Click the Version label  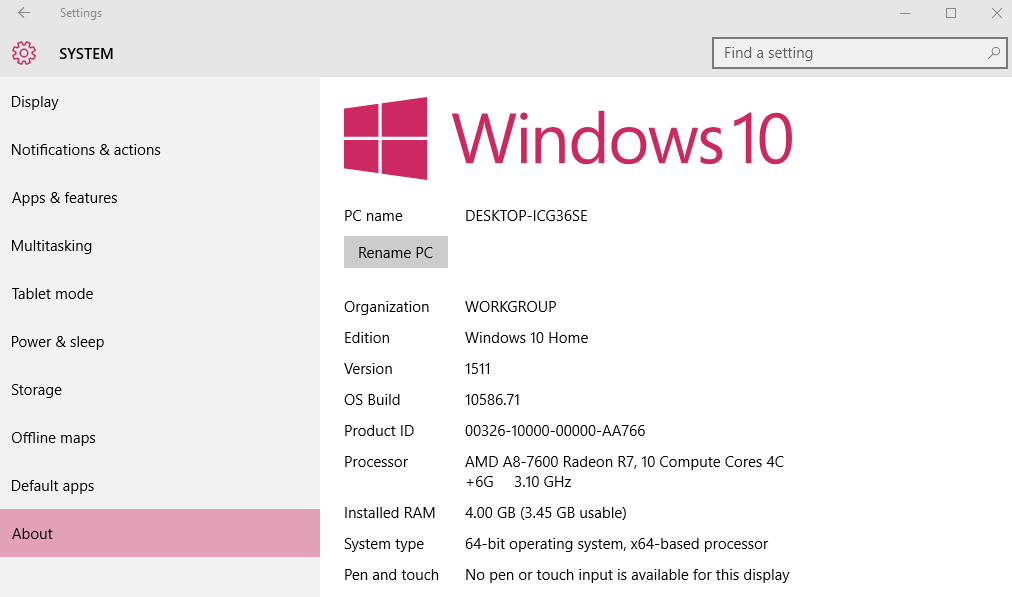pyautogui.click(x=368, y=369)
